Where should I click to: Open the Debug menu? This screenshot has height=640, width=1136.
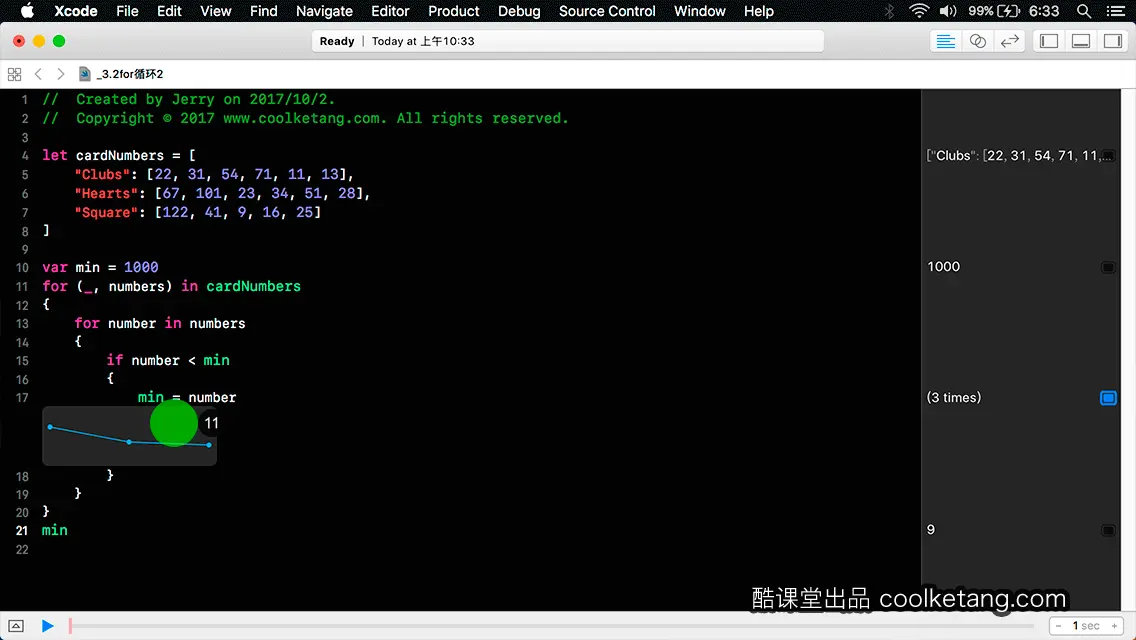click(x=519, y=11)
